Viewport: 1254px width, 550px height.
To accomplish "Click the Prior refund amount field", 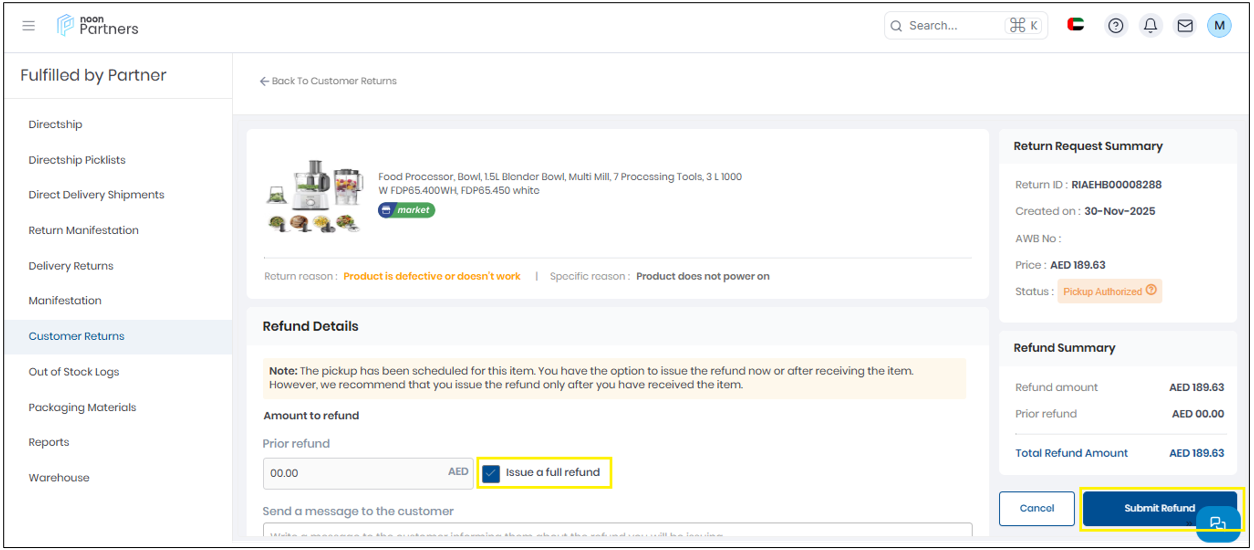I will (350, 473).
